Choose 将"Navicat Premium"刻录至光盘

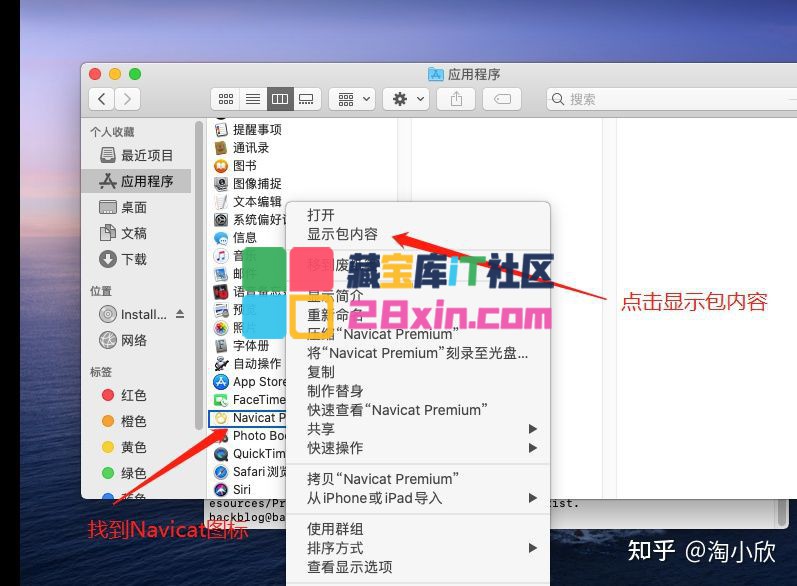418,353
